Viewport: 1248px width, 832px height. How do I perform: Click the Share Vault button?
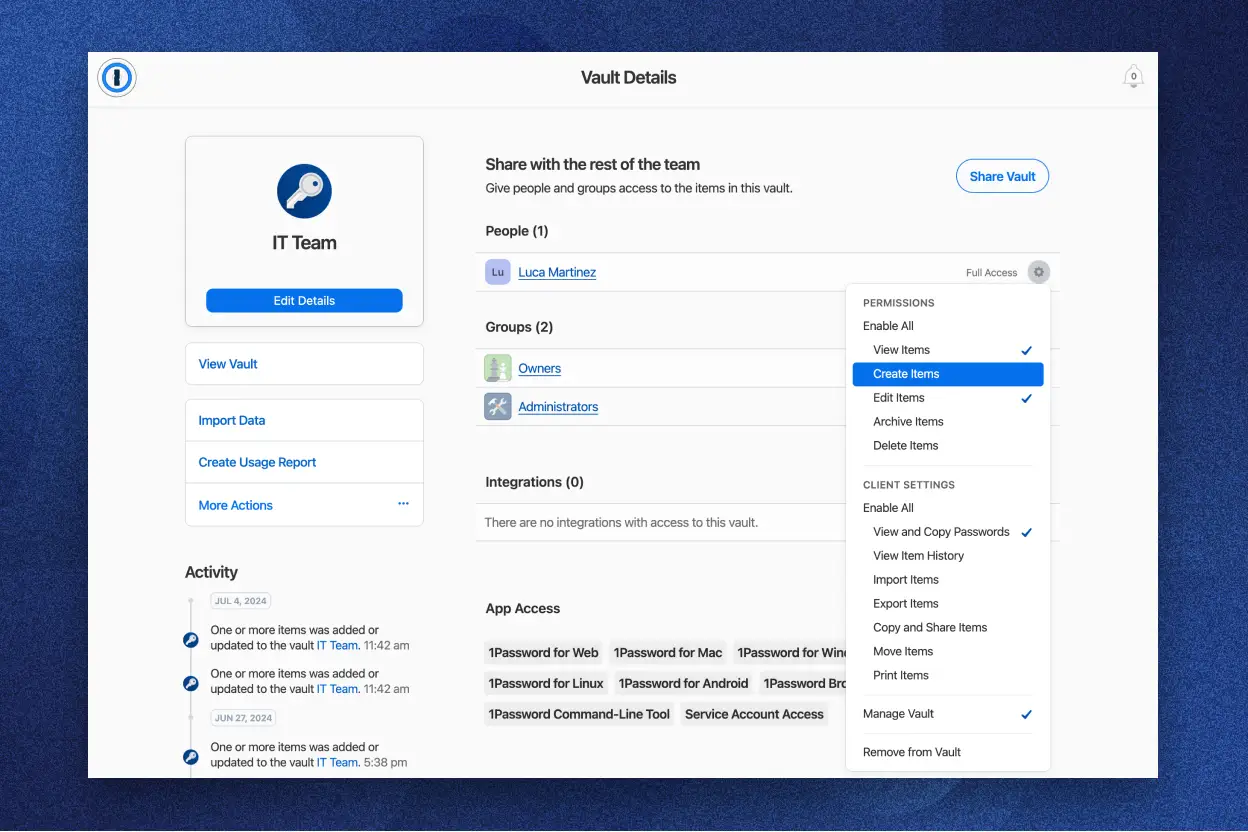1002,175
